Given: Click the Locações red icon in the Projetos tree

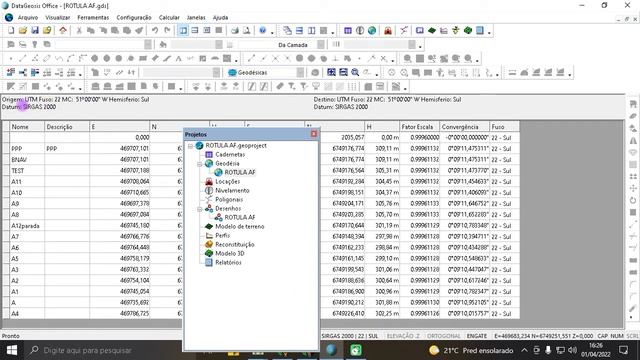Looking at the screenshot, I should (209, 182).
